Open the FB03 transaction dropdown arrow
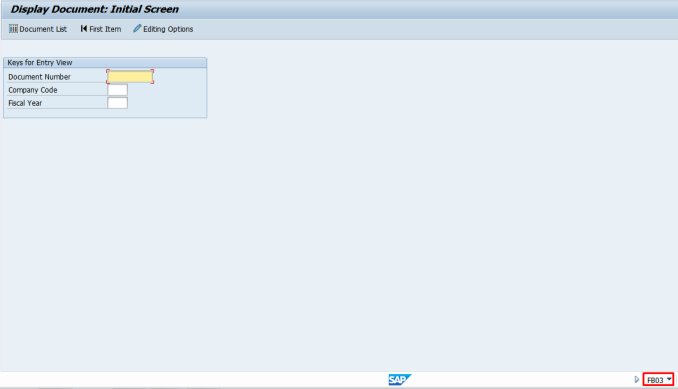Screen dimensions: 678x389 point(669,379)
